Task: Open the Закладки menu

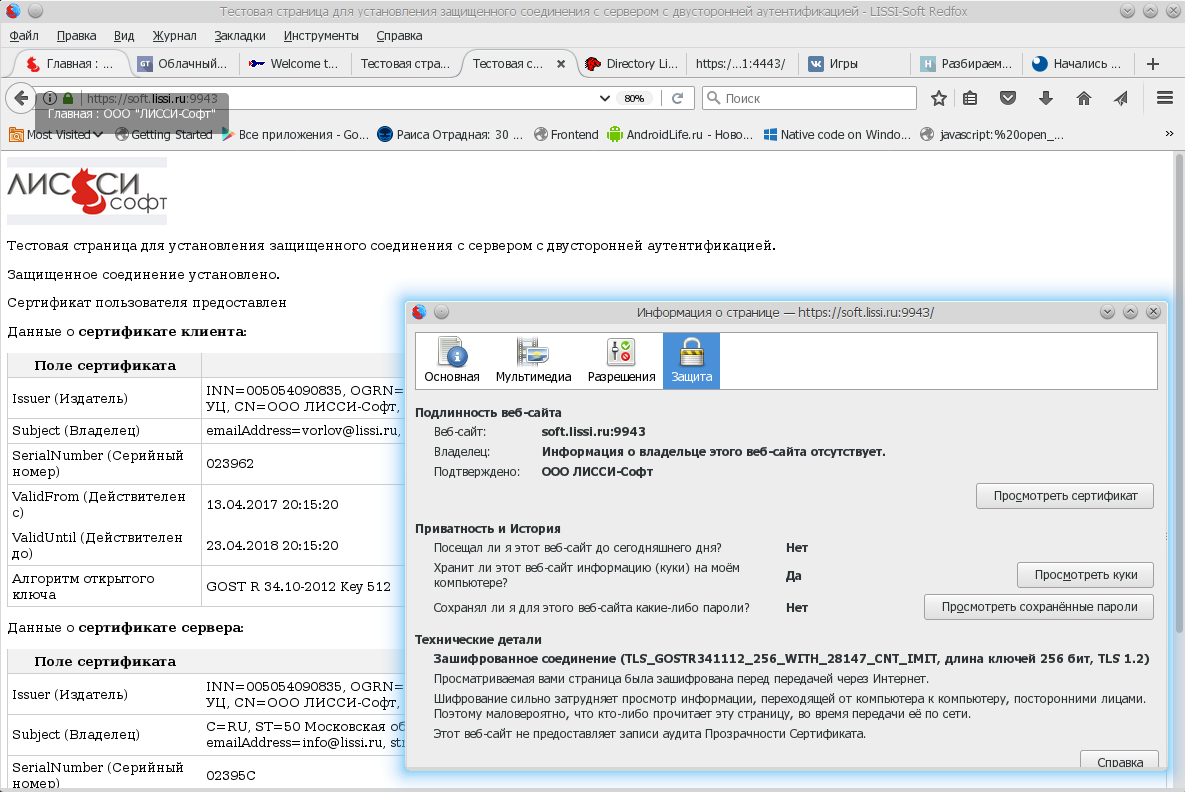Action: [x=240, y=36]
